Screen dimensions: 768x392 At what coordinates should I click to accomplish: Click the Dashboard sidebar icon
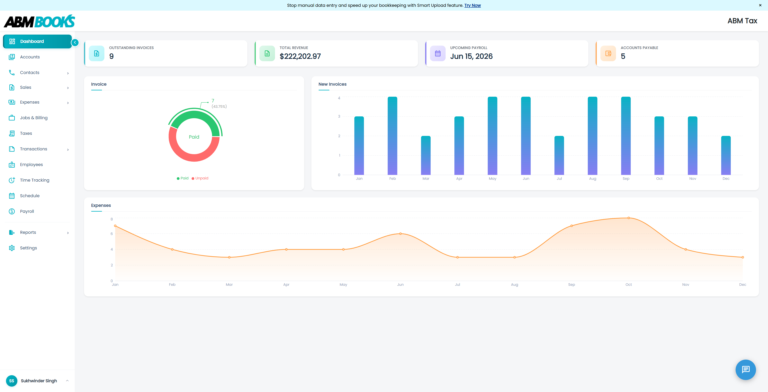coord(12,42)
